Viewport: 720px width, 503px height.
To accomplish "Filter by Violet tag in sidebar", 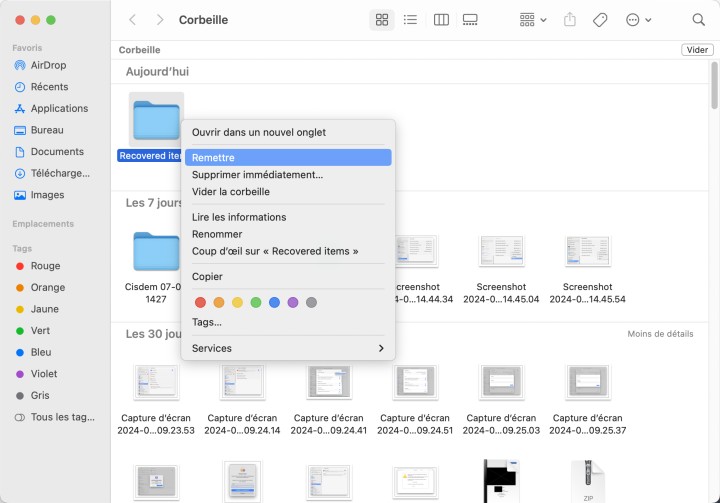I will pos(44,374).
